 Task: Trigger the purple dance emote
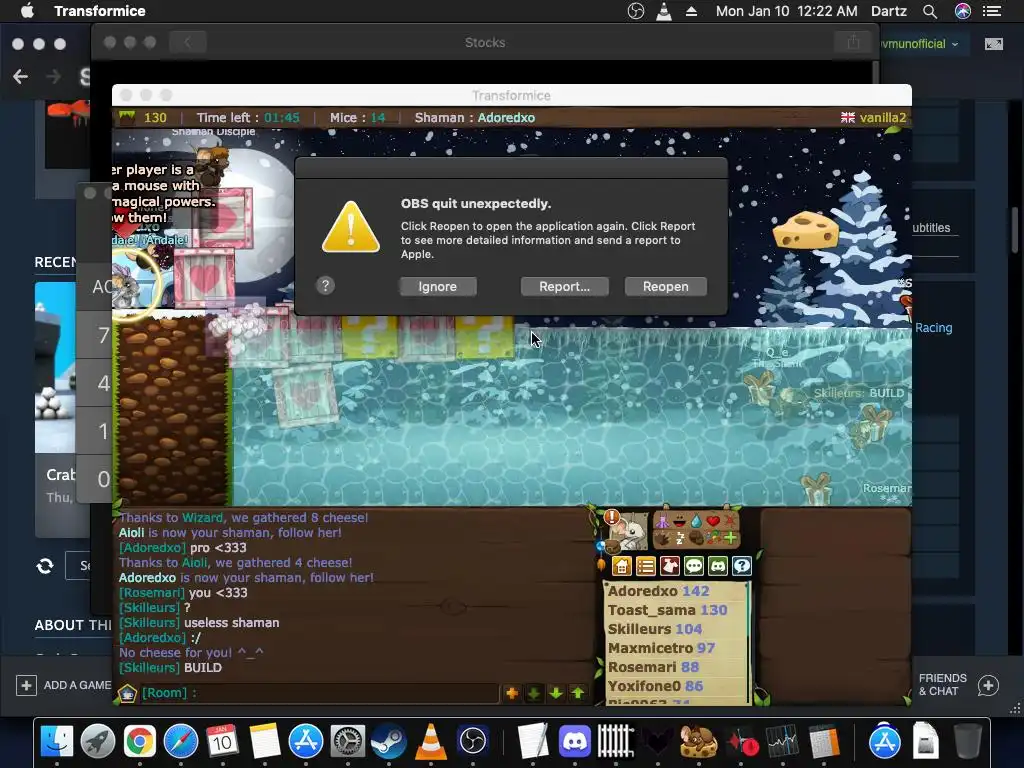662,521
